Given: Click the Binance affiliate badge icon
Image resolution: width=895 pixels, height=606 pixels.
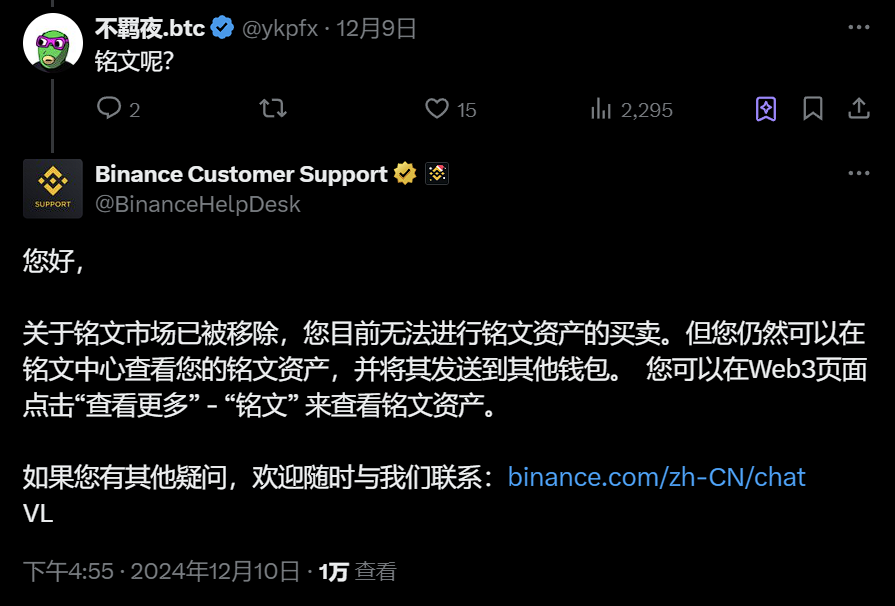Looking at the screenshot, I should point(437,174).
